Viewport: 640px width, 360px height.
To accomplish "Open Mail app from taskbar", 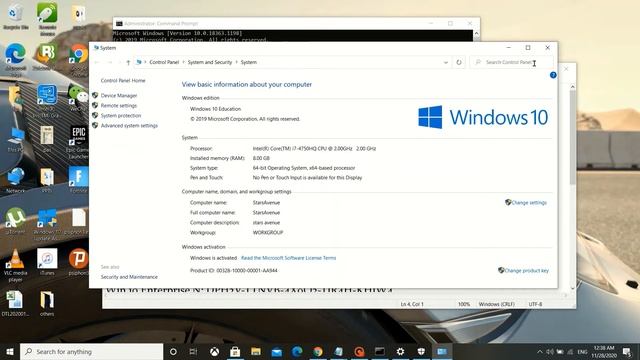I will (x=277, y=351).
